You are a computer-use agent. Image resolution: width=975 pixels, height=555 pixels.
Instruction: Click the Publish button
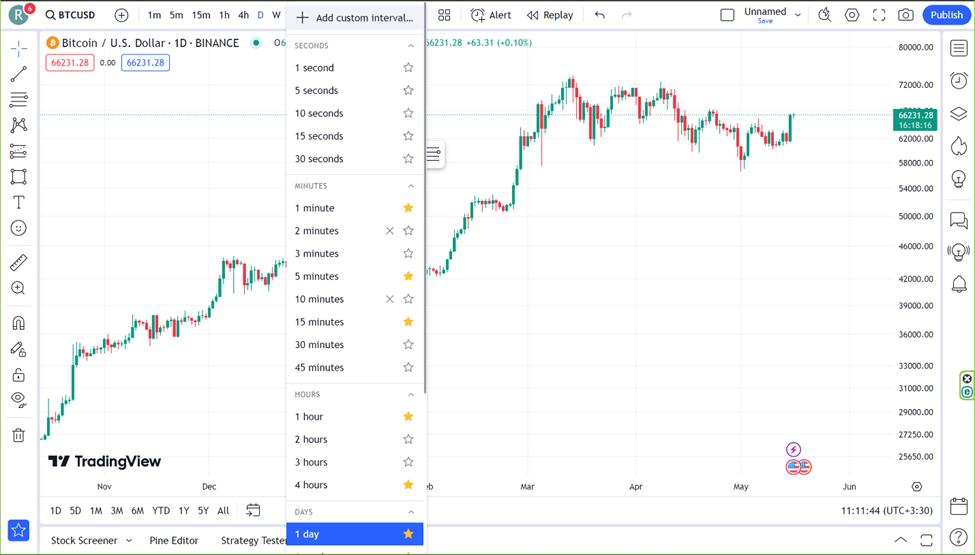pos(946,15)
